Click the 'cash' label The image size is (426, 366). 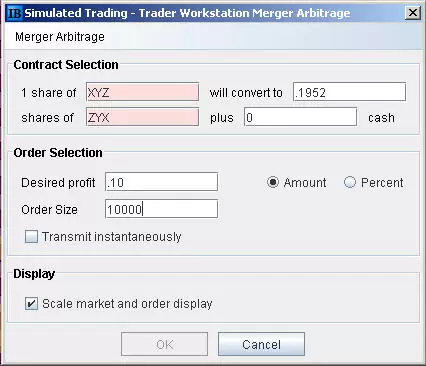[x=381, y=118]
